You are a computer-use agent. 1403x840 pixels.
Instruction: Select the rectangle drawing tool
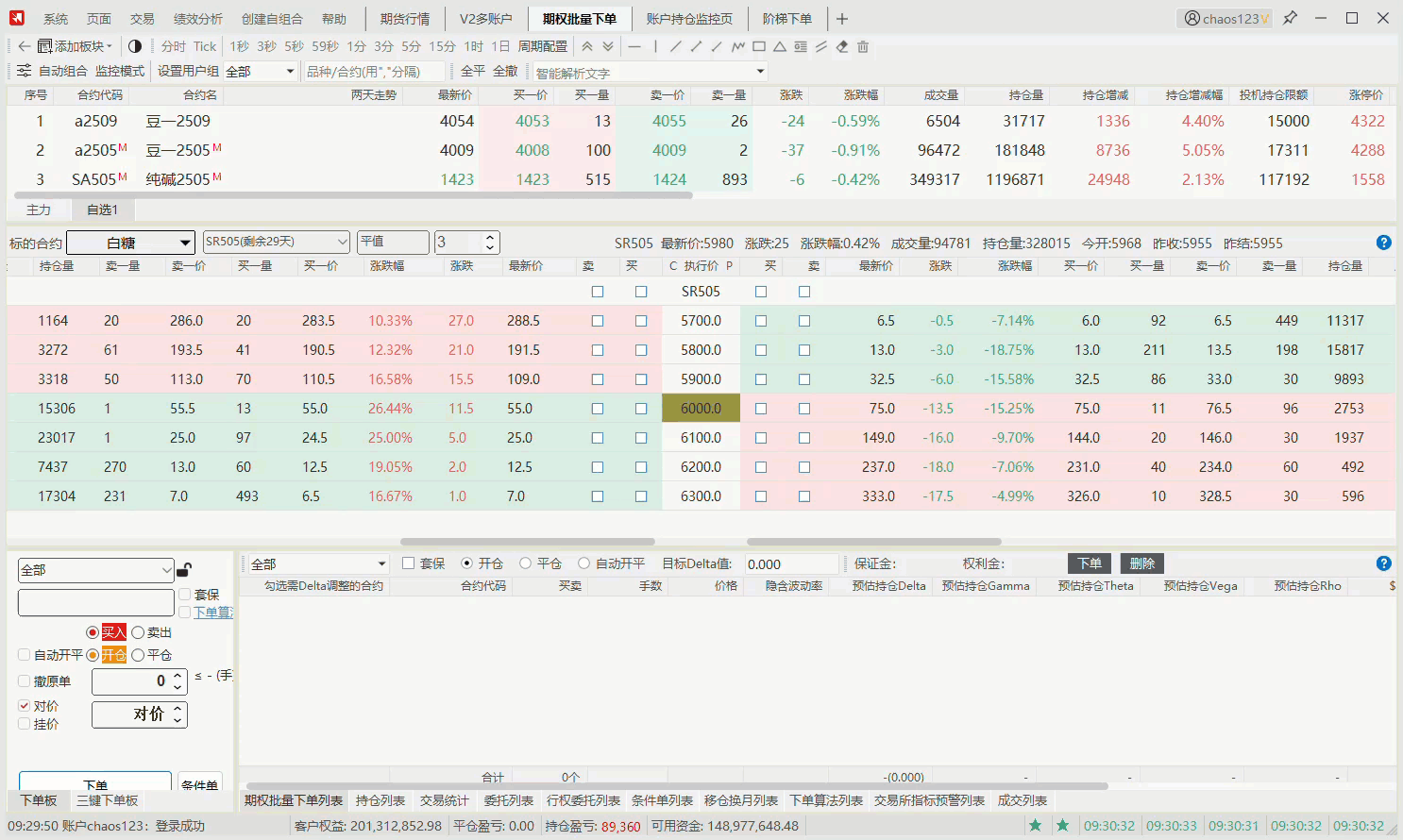tap(759, 46)
